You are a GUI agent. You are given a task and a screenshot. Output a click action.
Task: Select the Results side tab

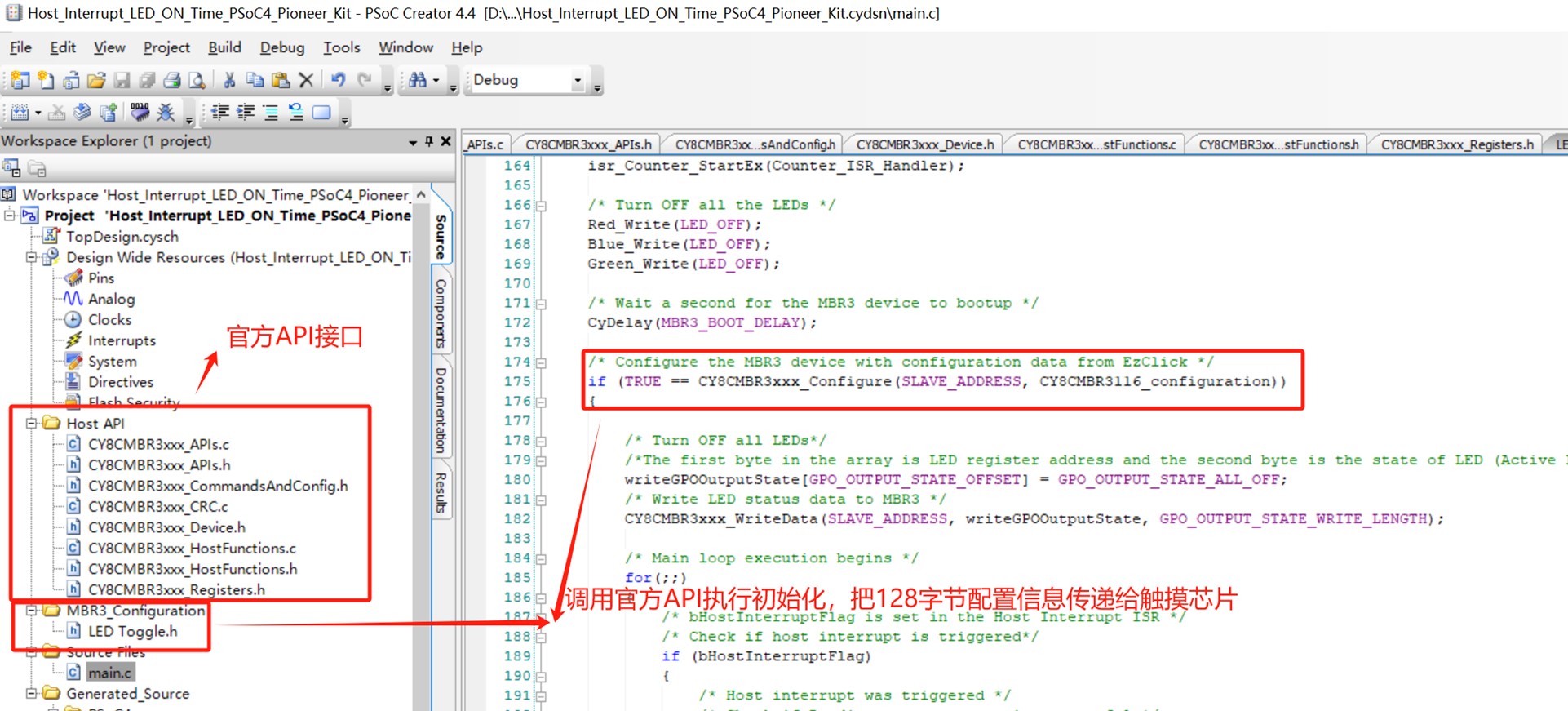pos(441,492)
